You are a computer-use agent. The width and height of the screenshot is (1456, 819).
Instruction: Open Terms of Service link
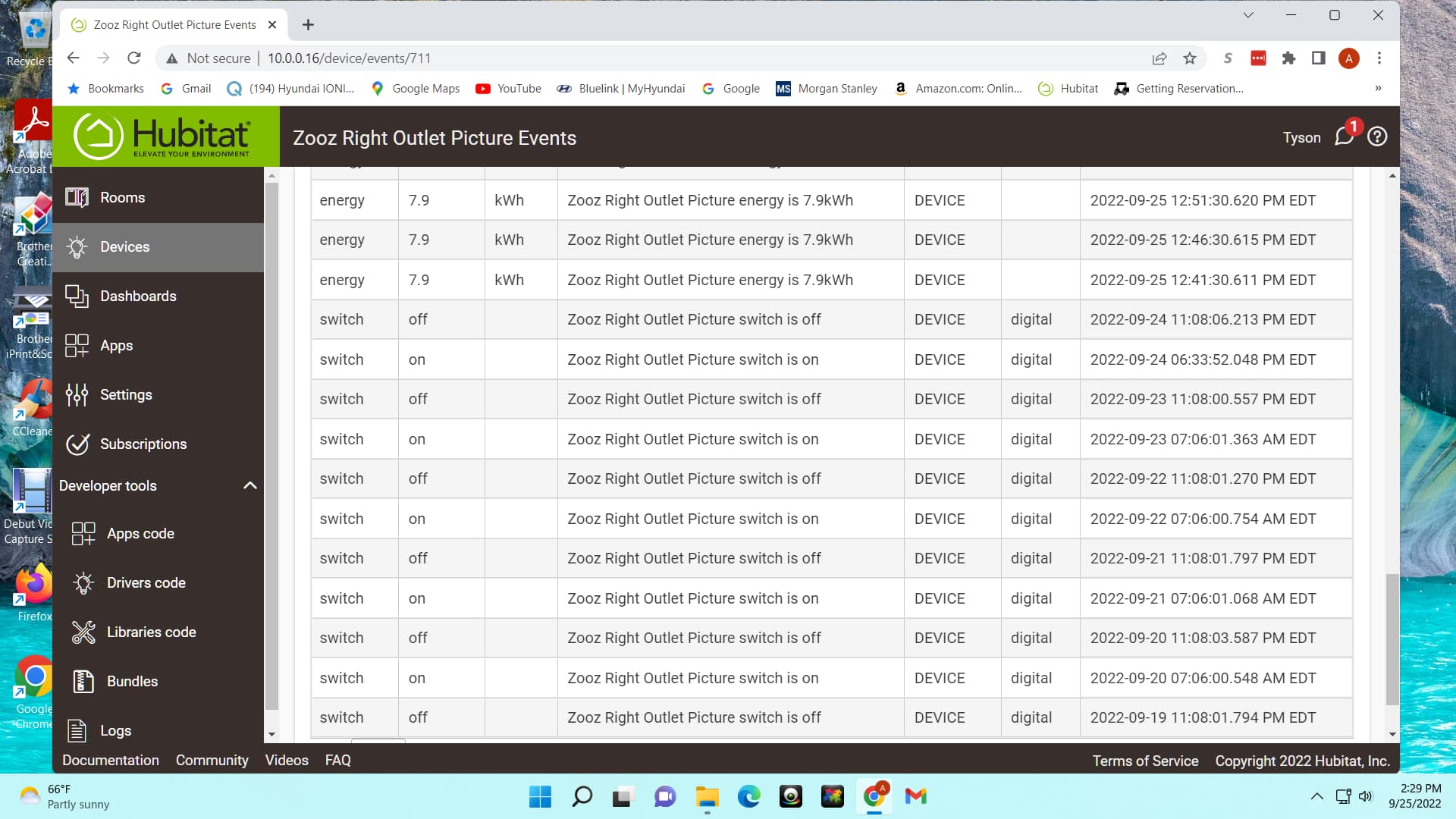1145,761
